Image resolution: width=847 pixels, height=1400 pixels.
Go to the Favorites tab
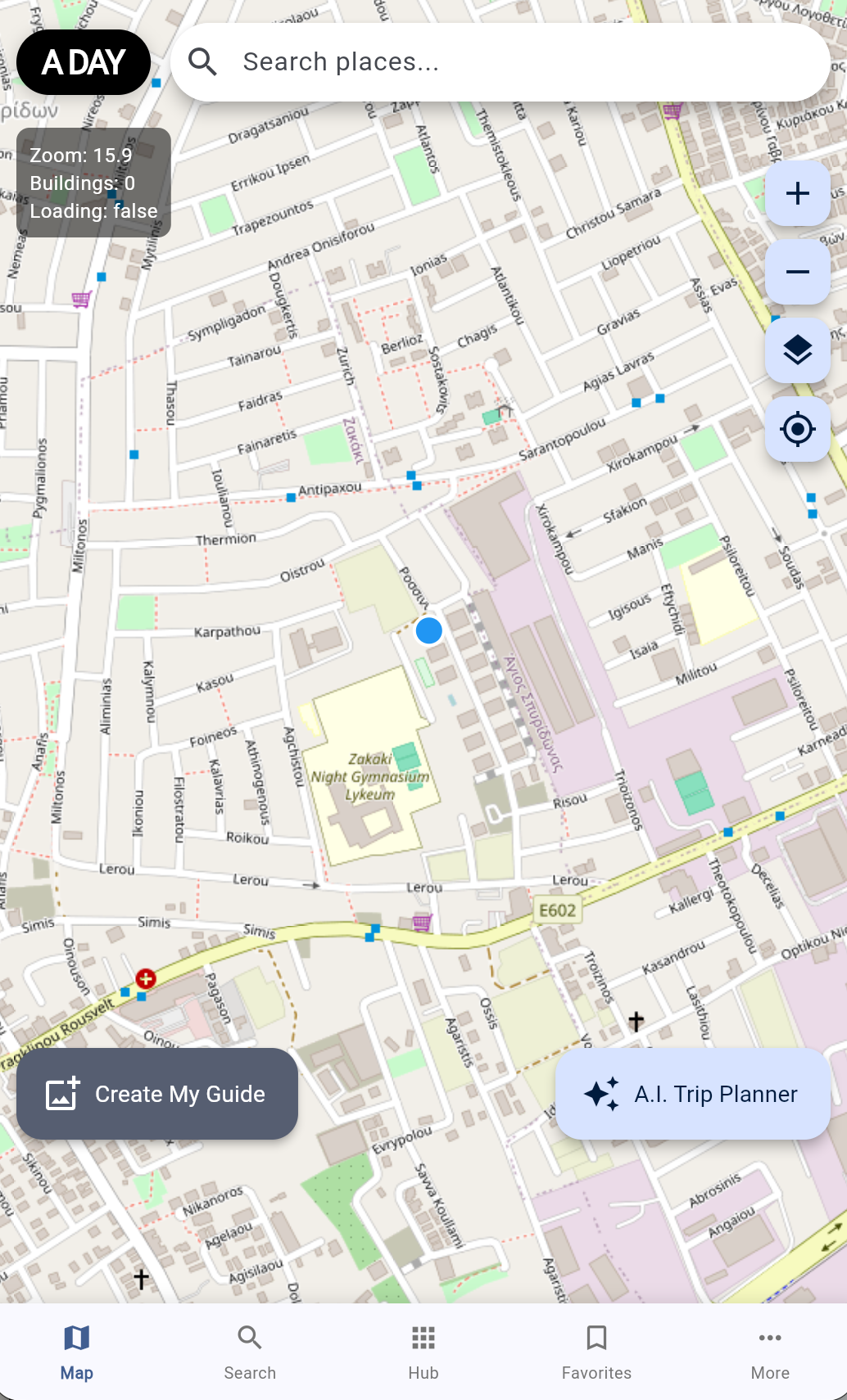596,1353
